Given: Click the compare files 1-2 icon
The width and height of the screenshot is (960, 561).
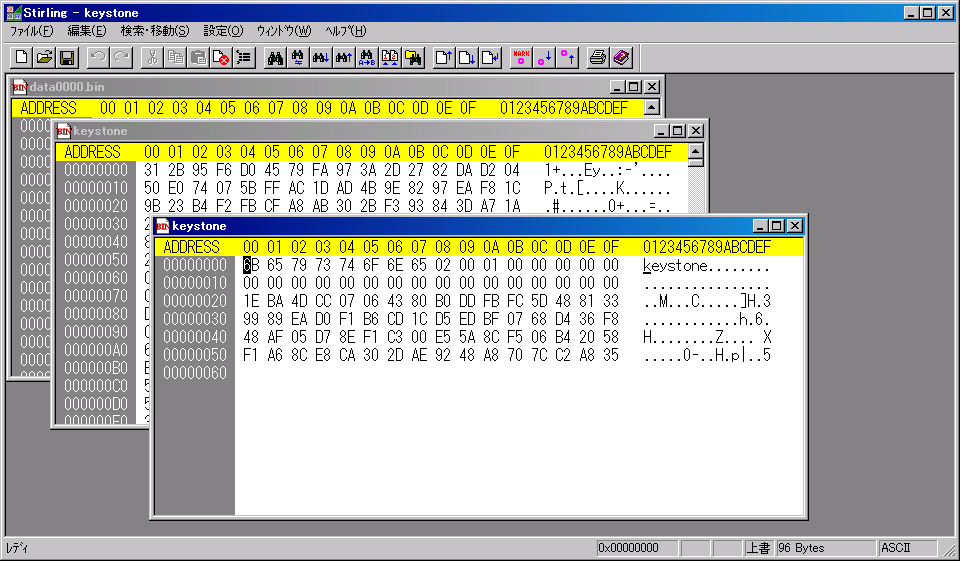Looking at the screenshot, I should pyautogui.click(x=390, y=58).
